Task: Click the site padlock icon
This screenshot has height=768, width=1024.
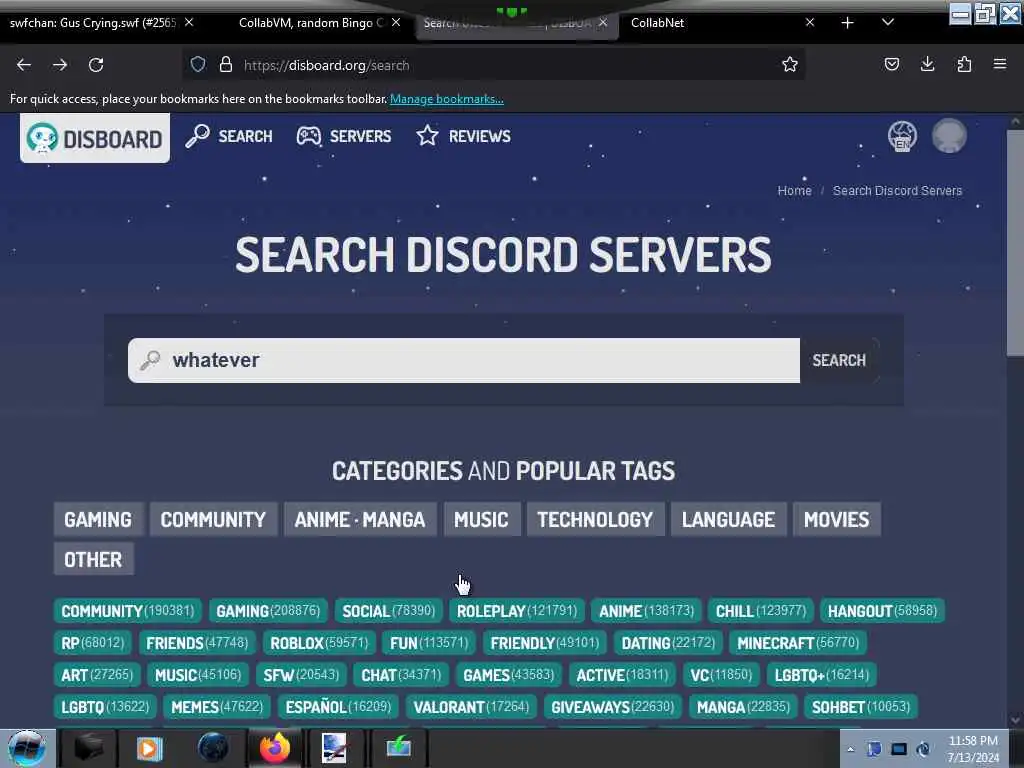Action: point(226,65)
